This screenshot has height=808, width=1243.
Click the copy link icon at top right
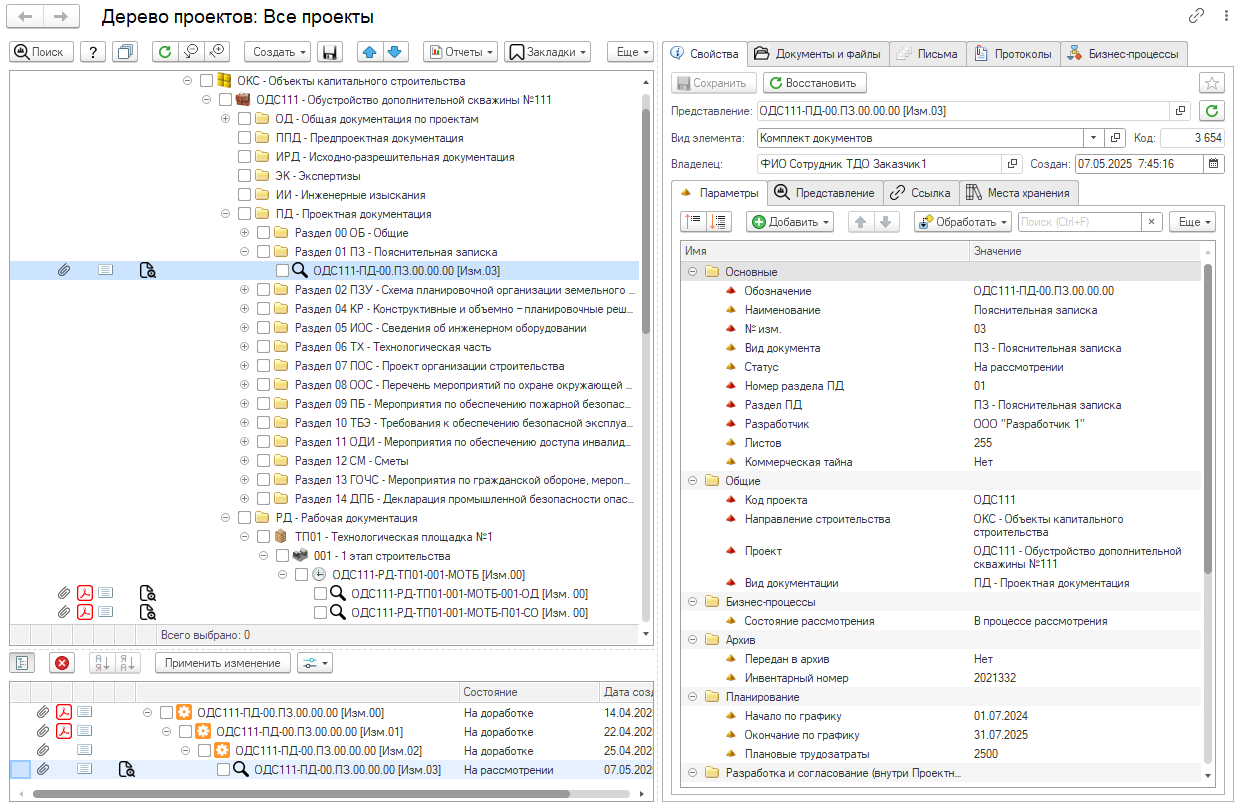1196,16
